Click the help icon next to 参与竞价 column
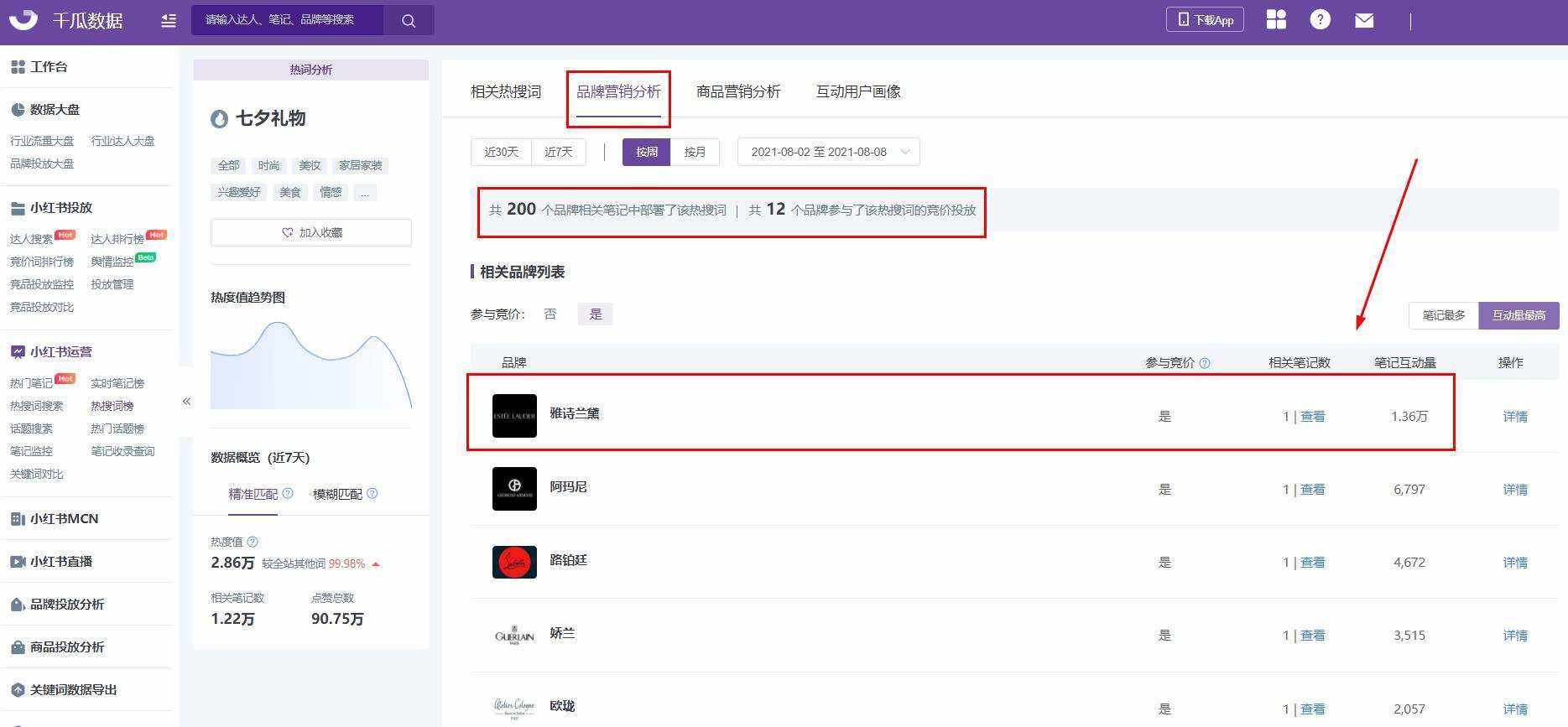The image size is (1568, 727). (1205, 363)
